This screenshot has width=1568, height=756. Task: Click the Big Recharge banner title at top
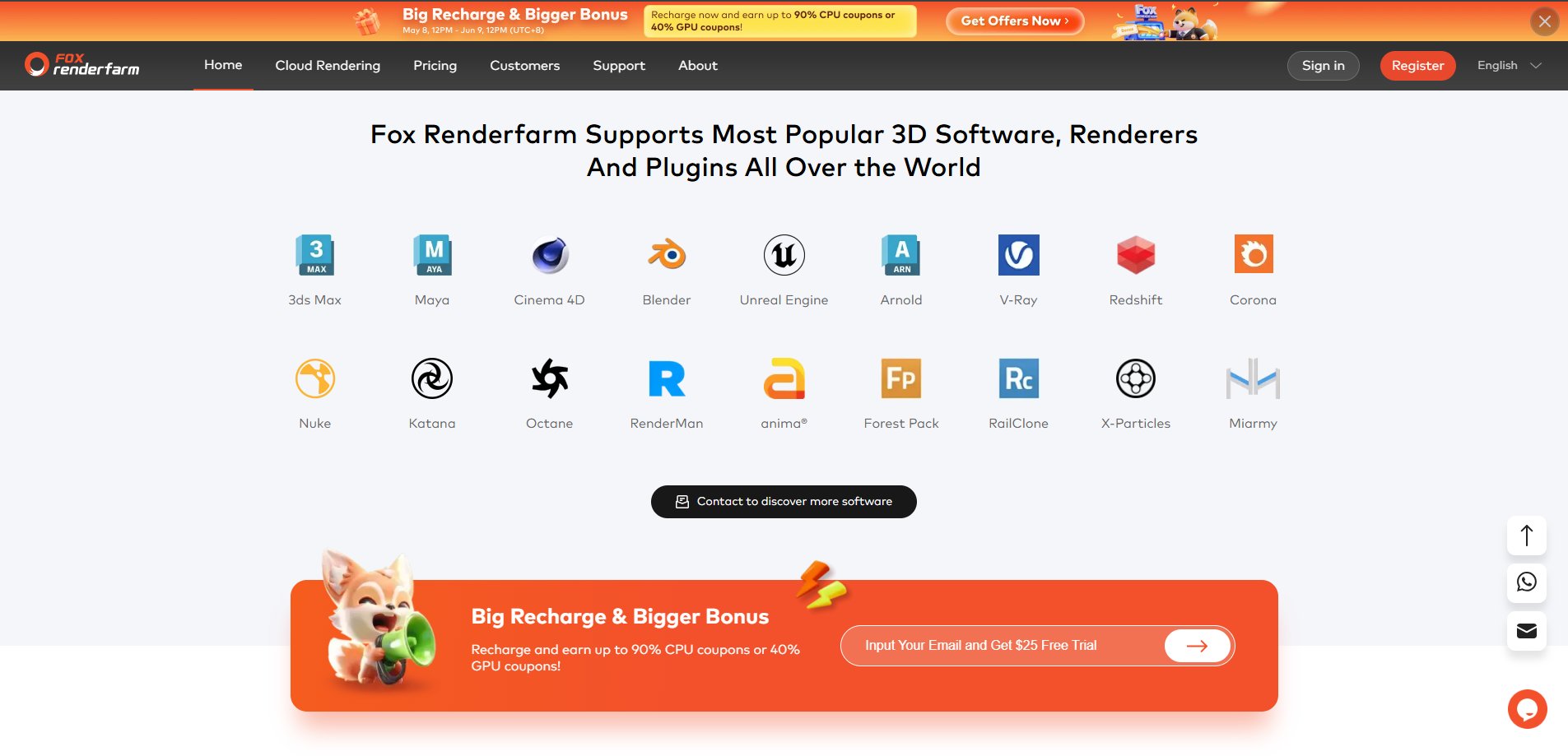point(515,15)
